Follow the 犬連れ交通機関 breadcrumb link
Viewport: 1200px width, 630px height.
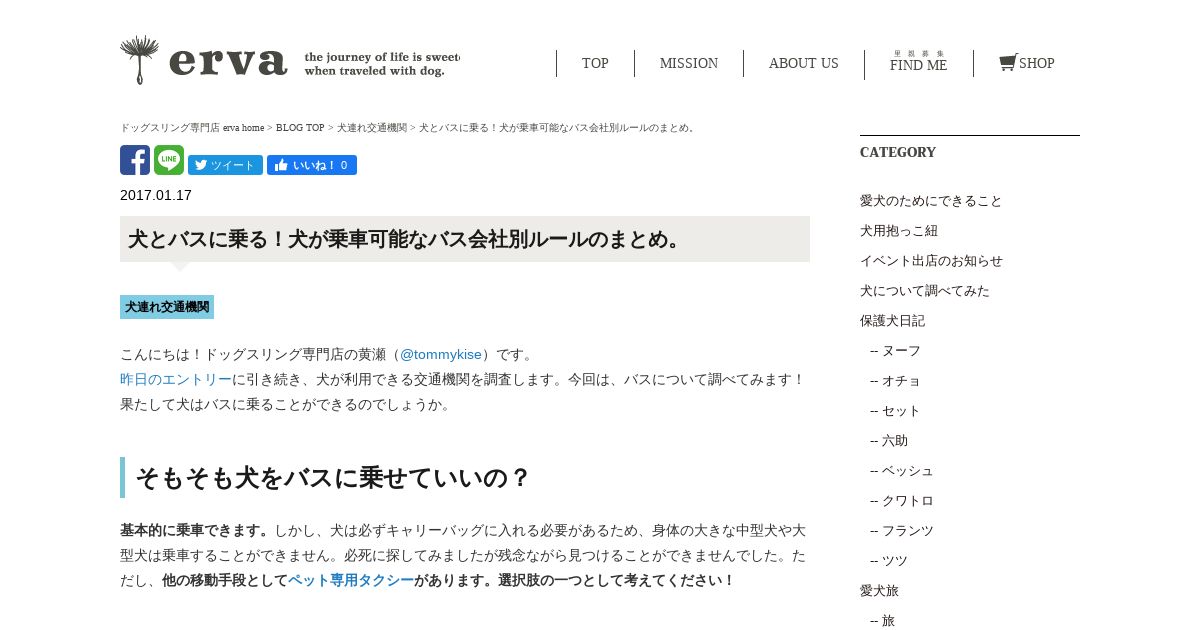[x=372, y=128]
